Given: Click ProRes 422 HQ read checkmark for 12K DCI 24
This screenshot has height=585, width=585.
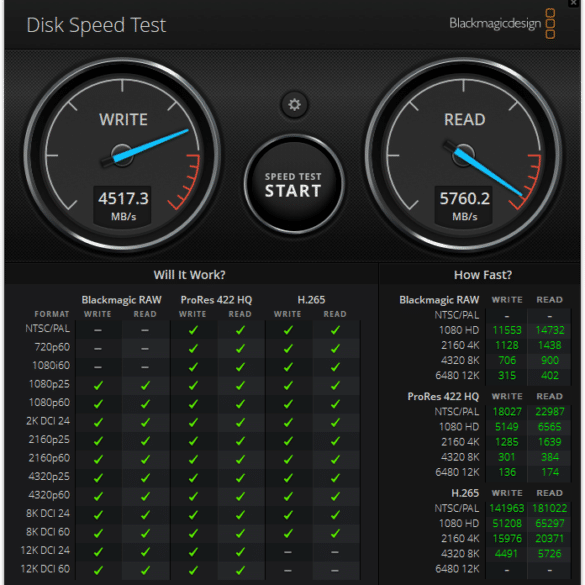Looking at the screenshot, I should (240, 552).
